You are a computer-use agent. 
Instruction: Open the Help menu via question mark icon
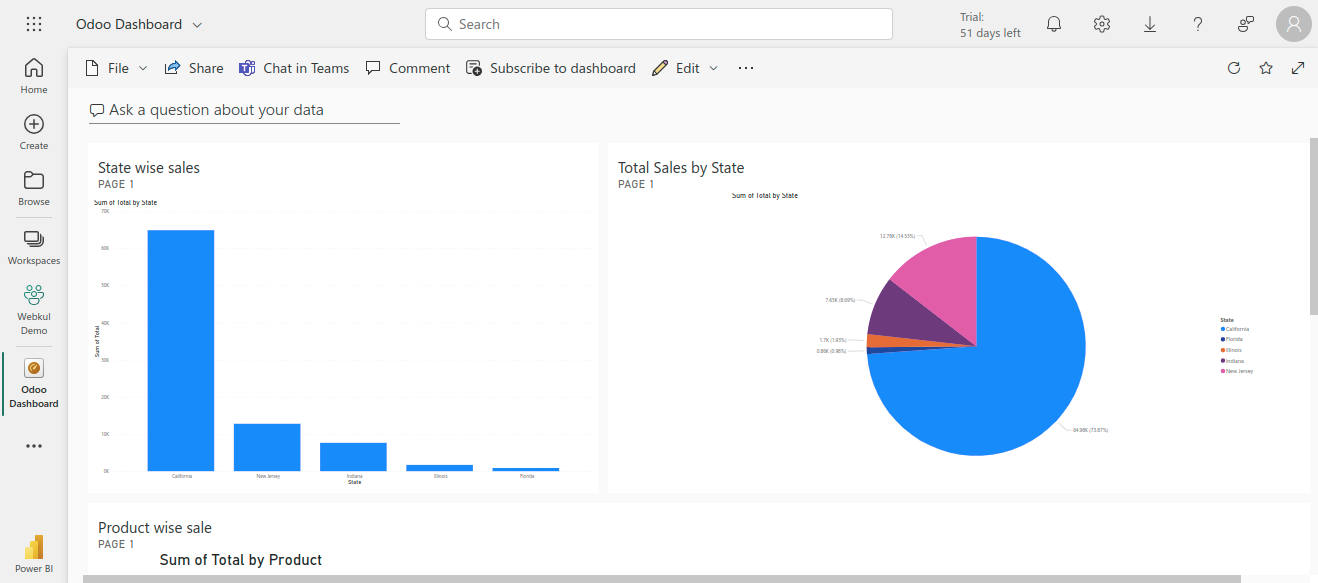[1197, 23]
